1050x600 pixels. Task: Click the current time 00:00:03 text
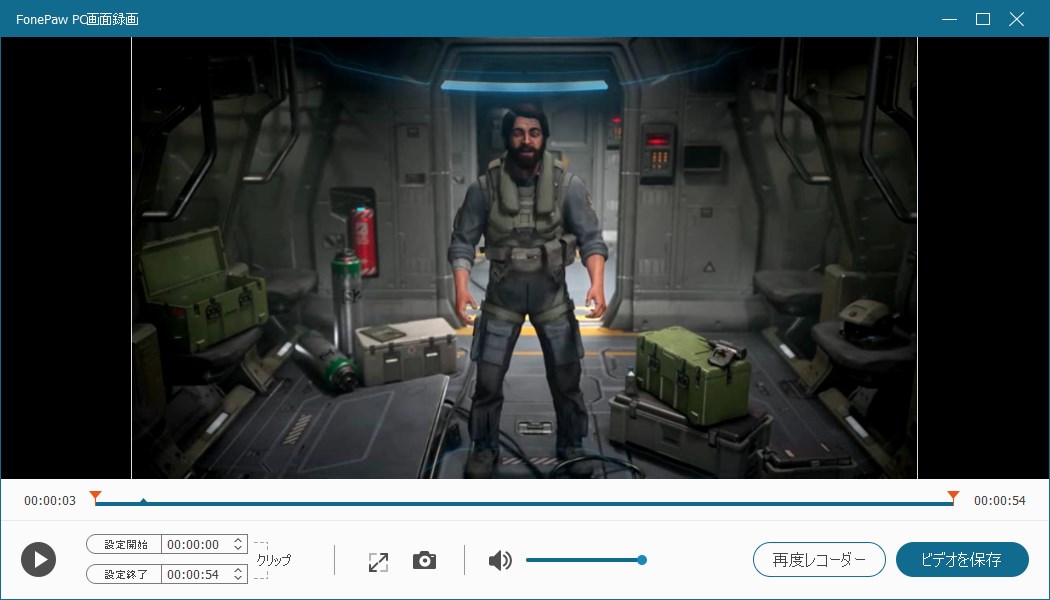(x=50, y=501)
